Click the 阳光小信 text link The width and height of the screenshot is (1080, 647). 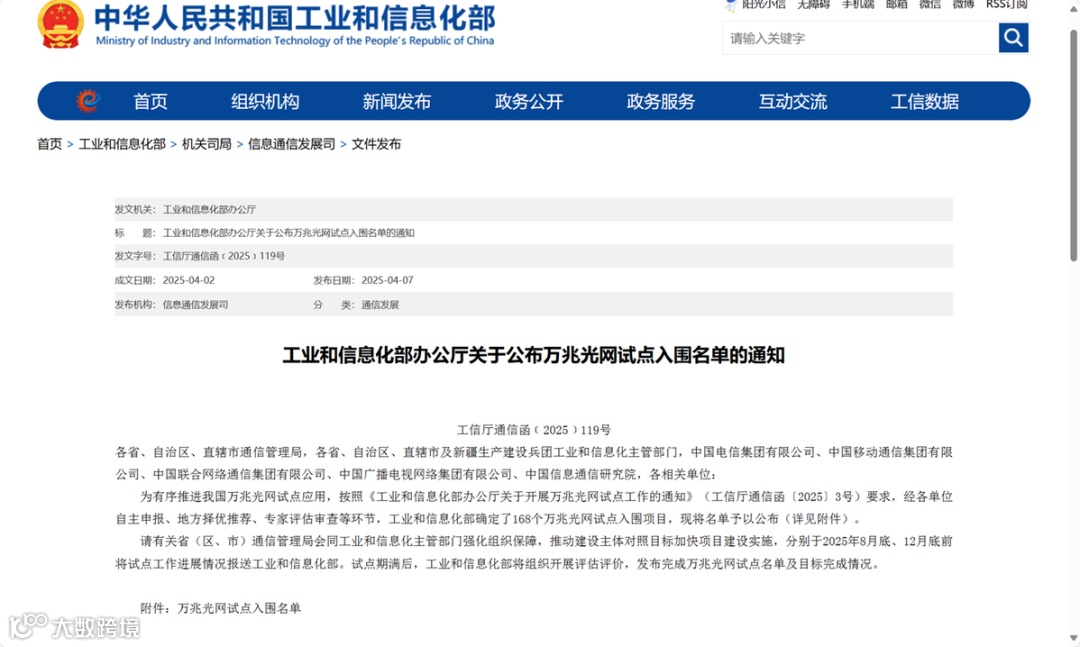(x=764, y=4)
